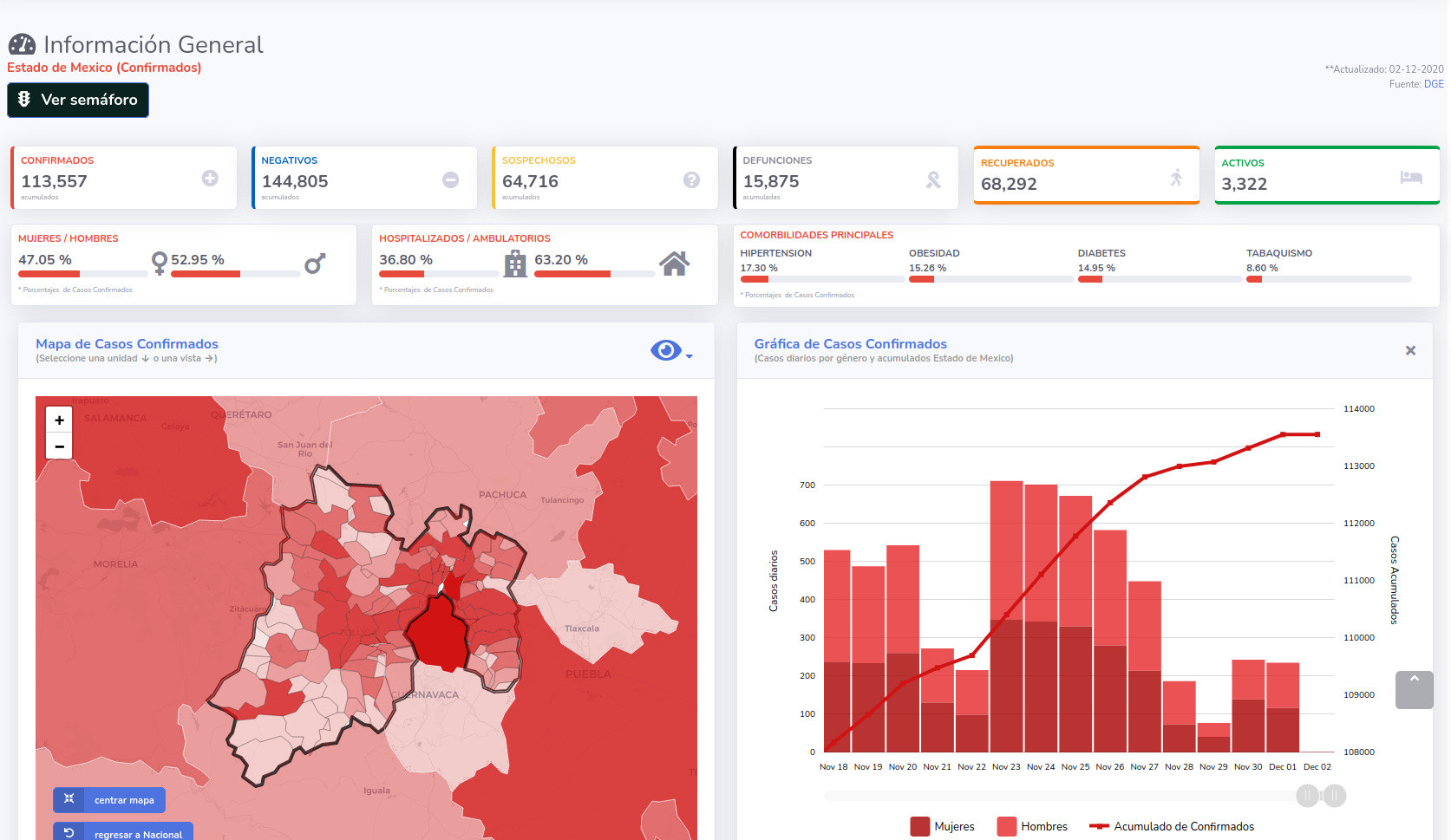Expand the map view dropdown arrow
Image resolution: width=1451 pixels, height=840 pixels.
pyautogui.click(x=690, y=356)
